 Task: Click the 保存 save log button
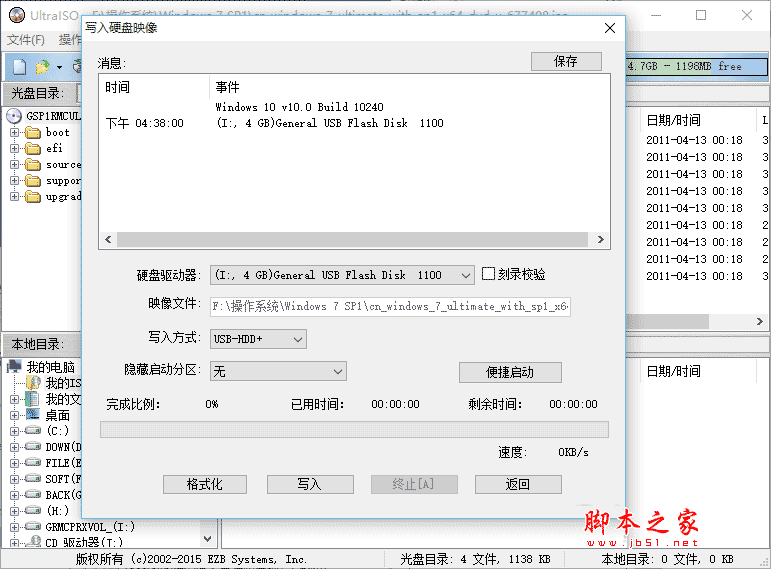point(566,61)
